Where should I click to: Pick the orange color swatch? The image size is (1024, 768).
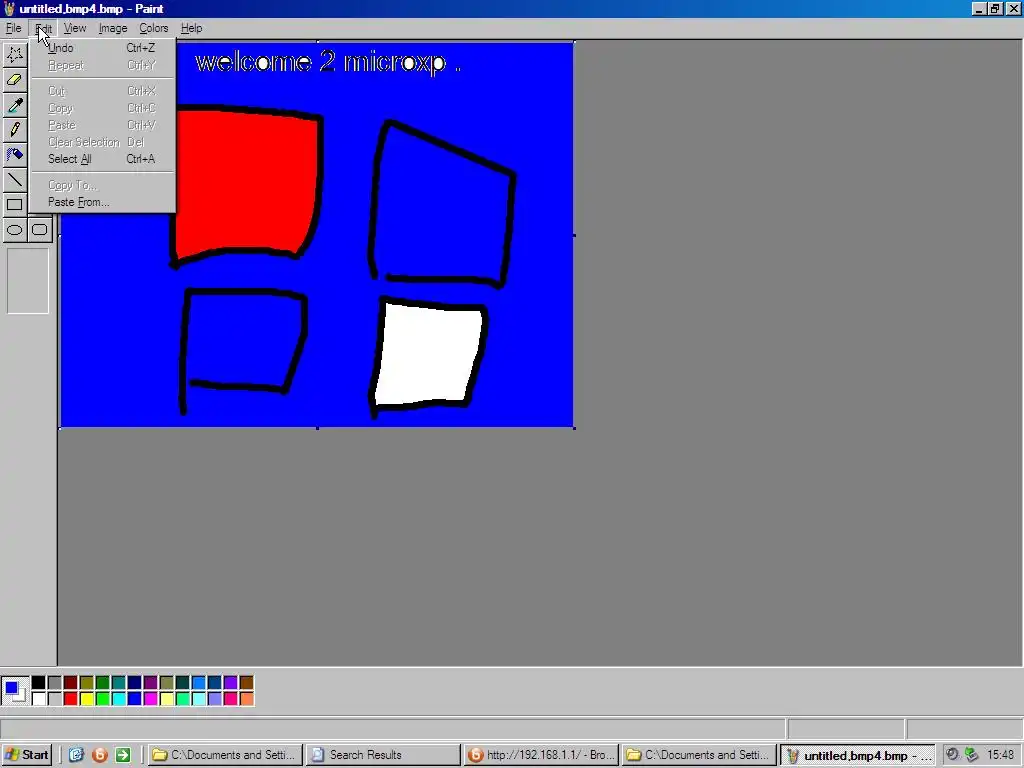[246, 699]
